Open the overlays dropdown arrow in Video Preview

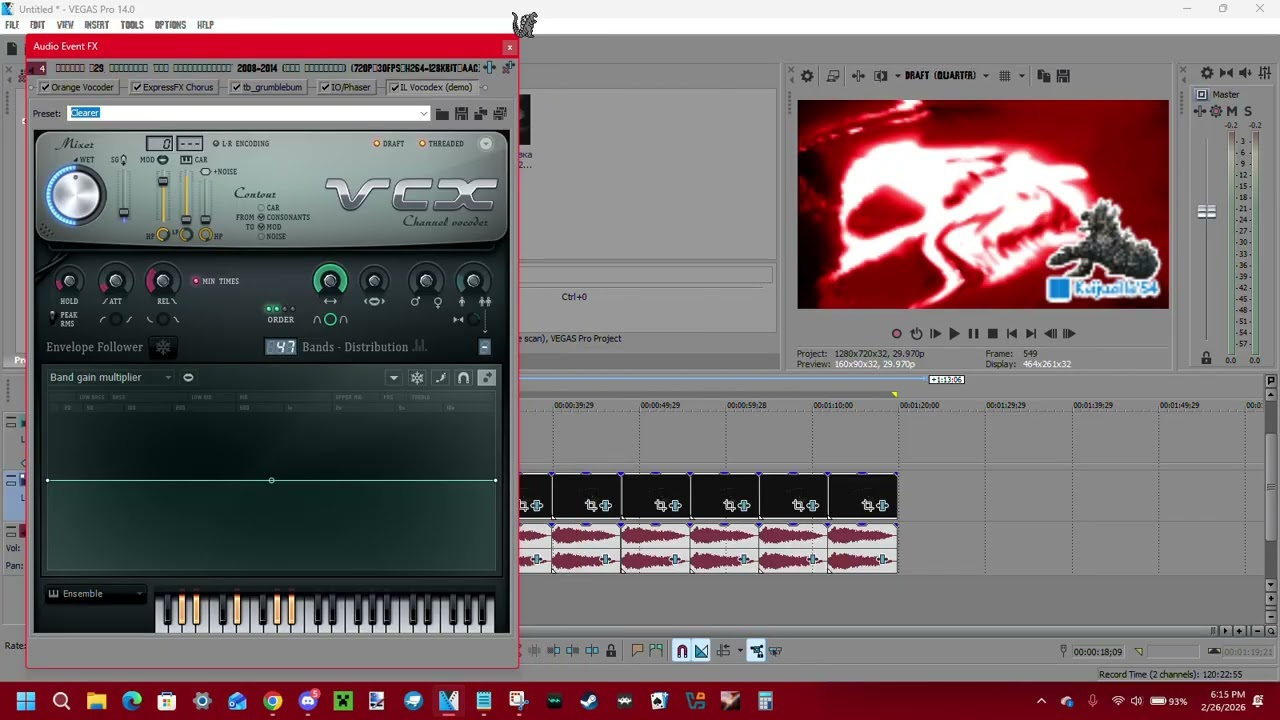(1022, 76)
